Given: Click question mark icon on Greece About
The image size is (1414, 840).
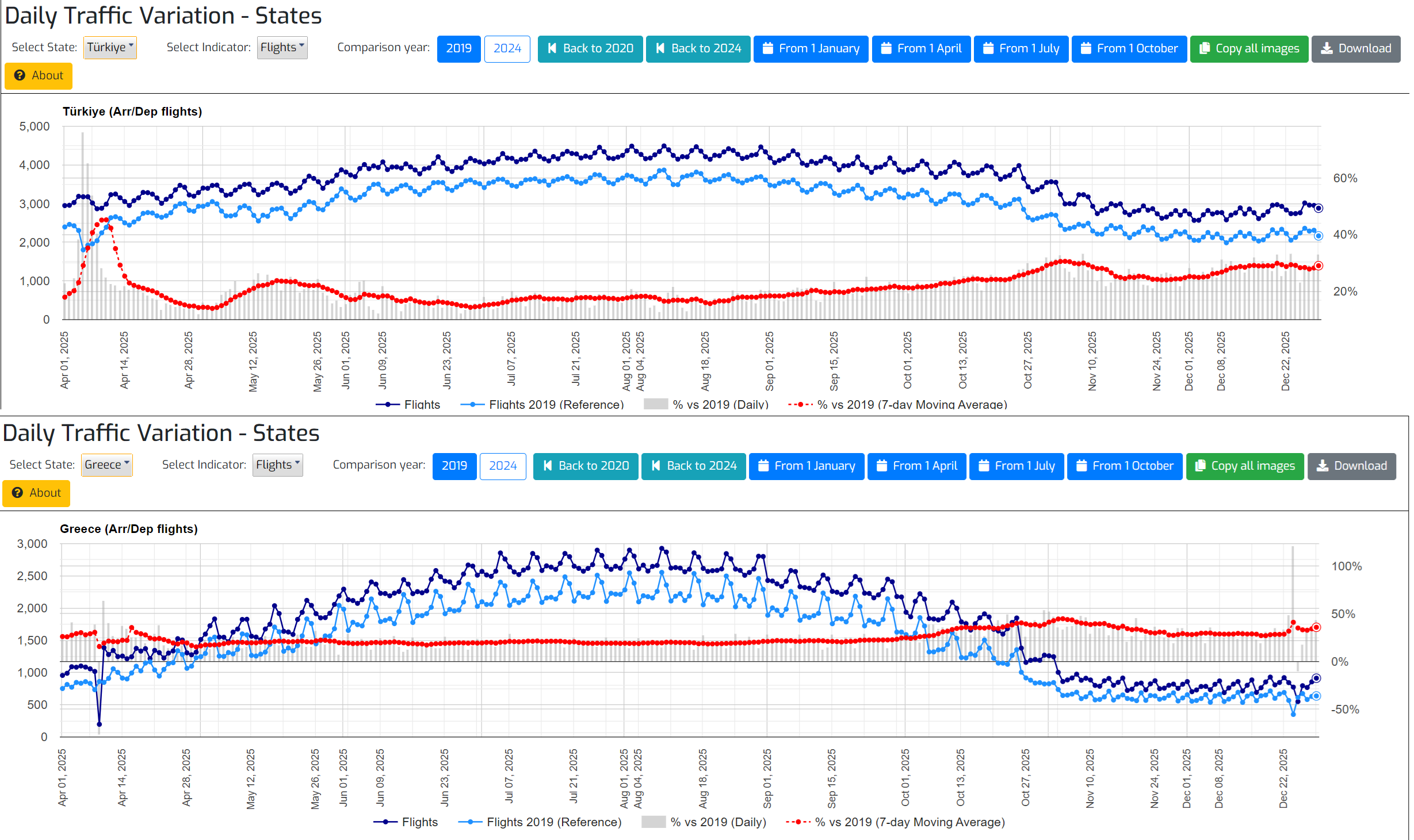Looking at the screenshot, I should click(17, 493).
